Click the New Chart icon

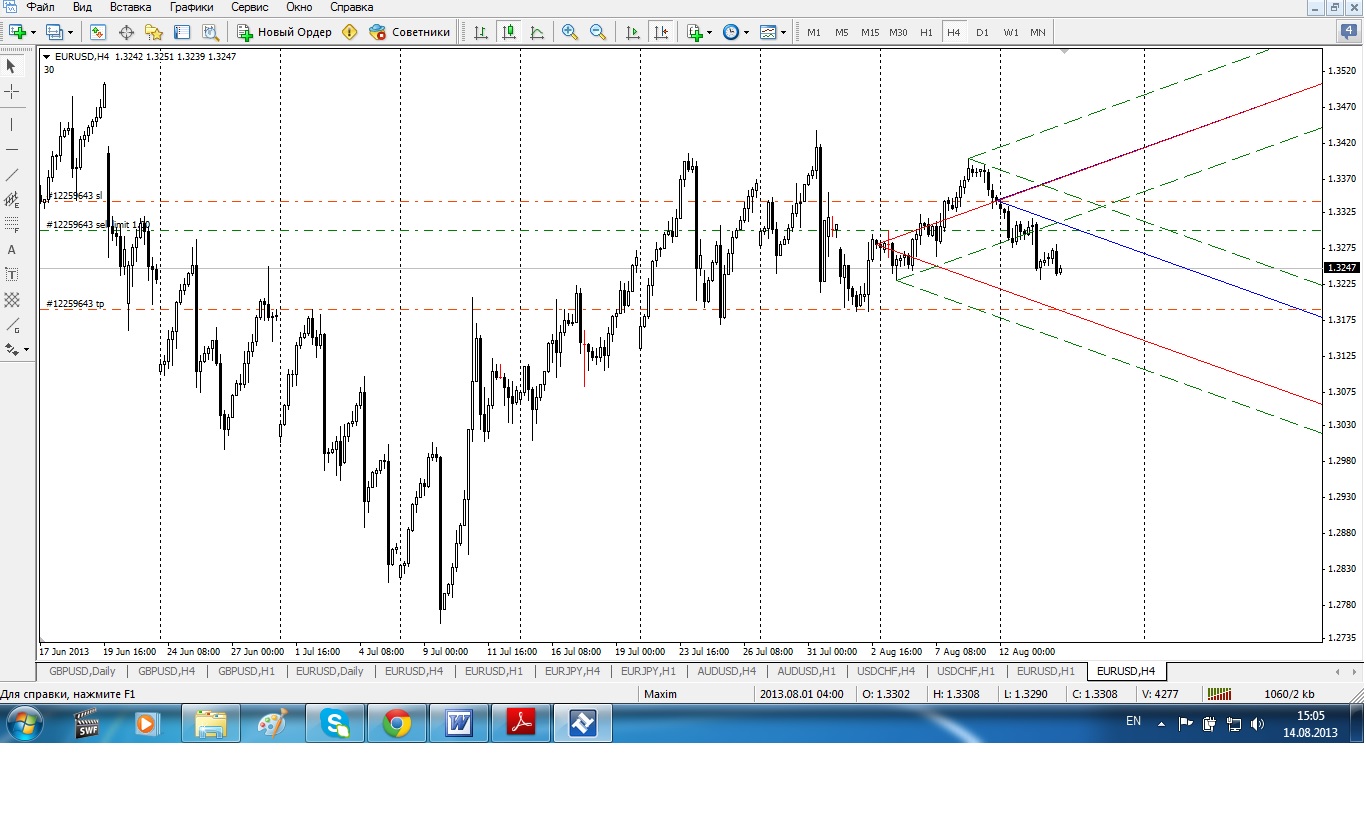(17, 32)
